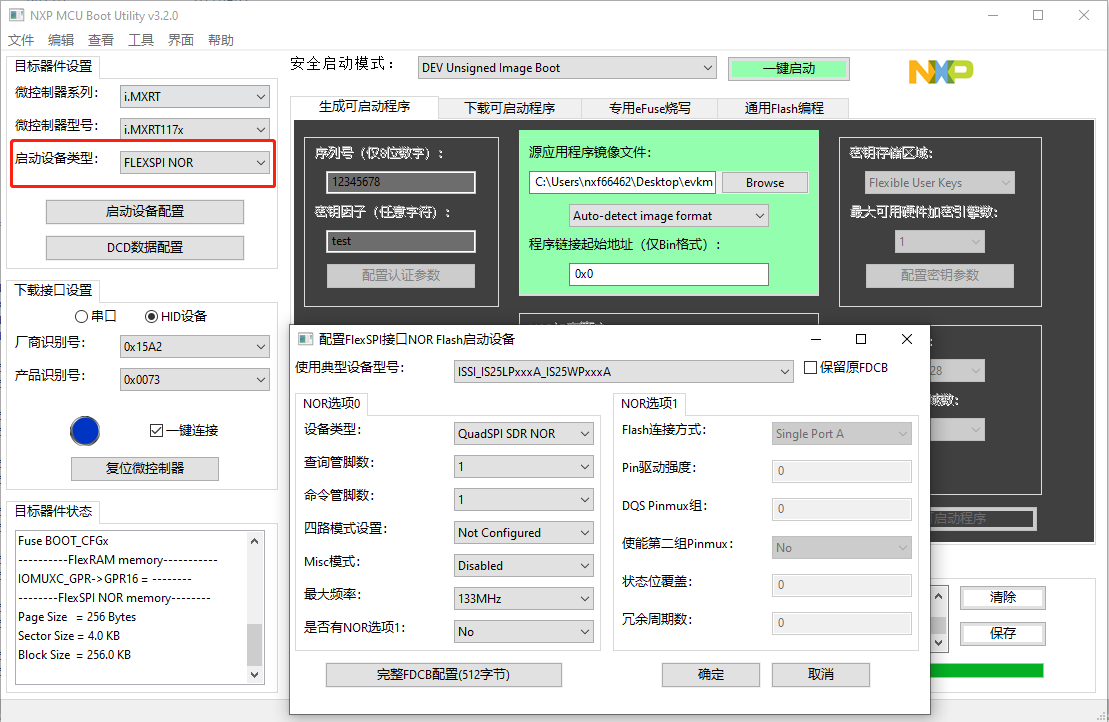
Task: Click the 目标器件状态 panel scrollbar
Action: point(254,600)
